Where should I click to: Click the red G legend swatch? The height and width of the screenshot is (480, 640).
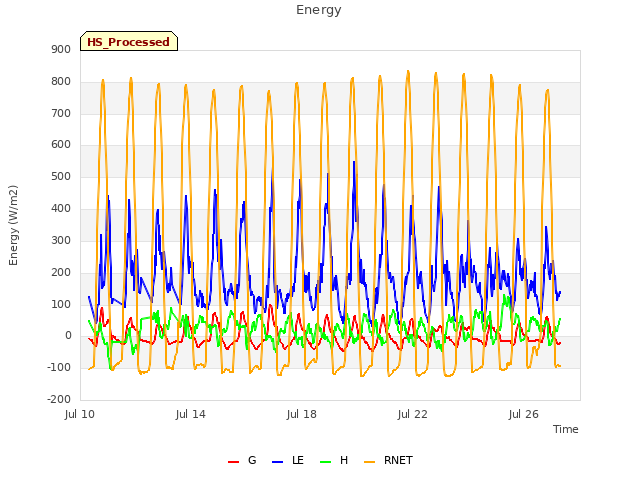pos(233,462)
